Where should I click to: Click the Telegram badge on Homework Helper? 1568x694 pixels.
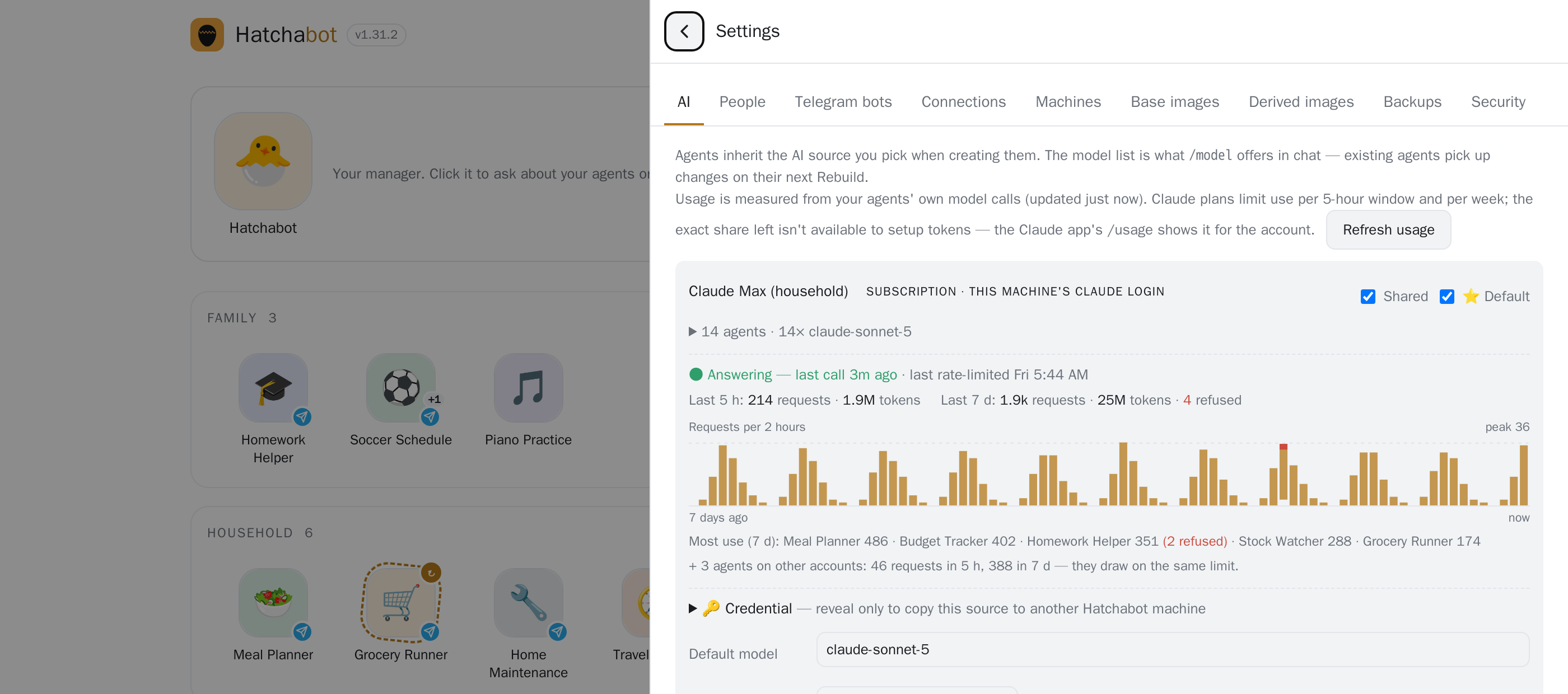302,416
